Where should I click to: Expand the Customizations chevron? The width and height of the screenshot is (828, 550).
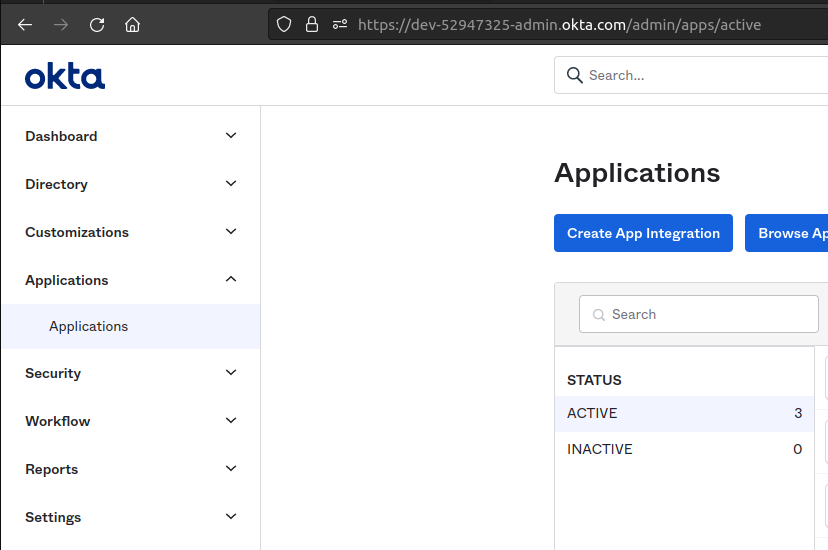231,232
